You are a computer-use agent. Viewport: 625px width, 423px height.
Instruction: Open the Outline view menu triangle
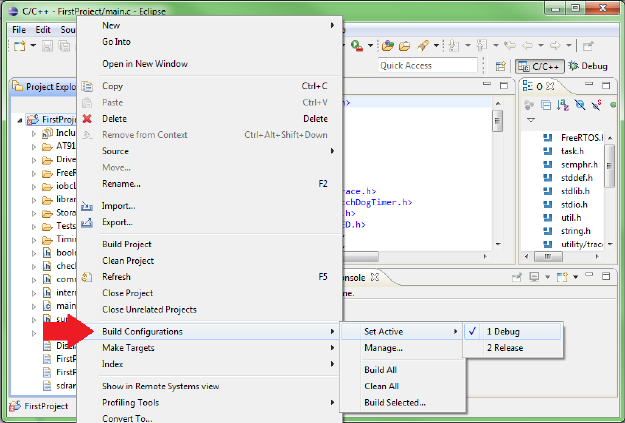coord(531,120)
